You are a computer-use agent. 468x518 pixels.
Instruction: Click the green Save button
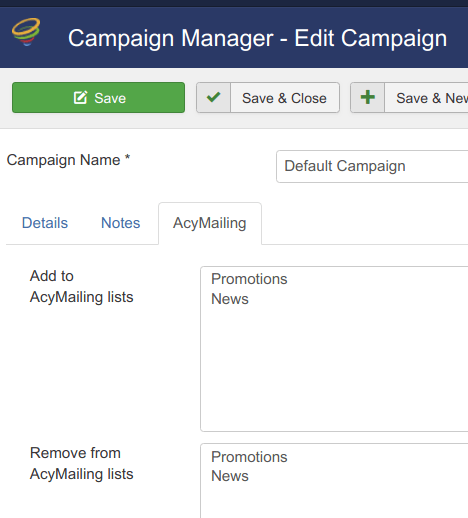pos(98,98)
